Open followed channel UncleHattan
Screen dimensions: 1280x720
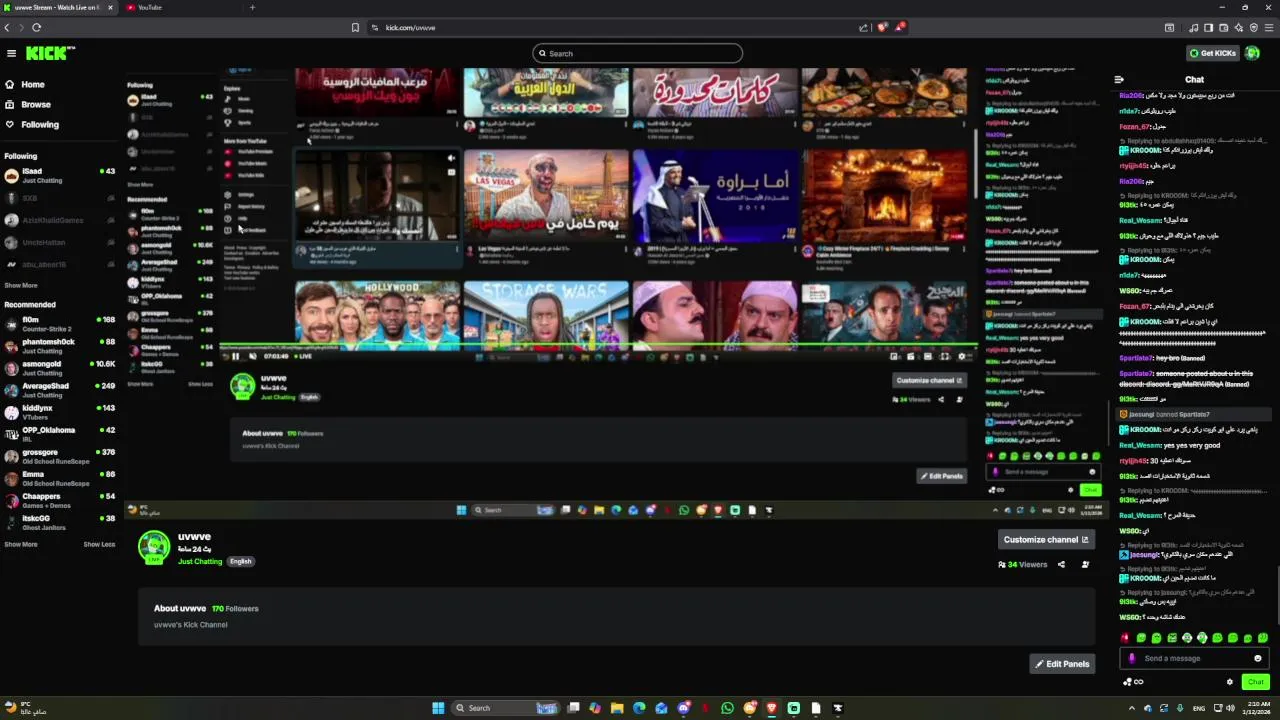tap(59, 242)
